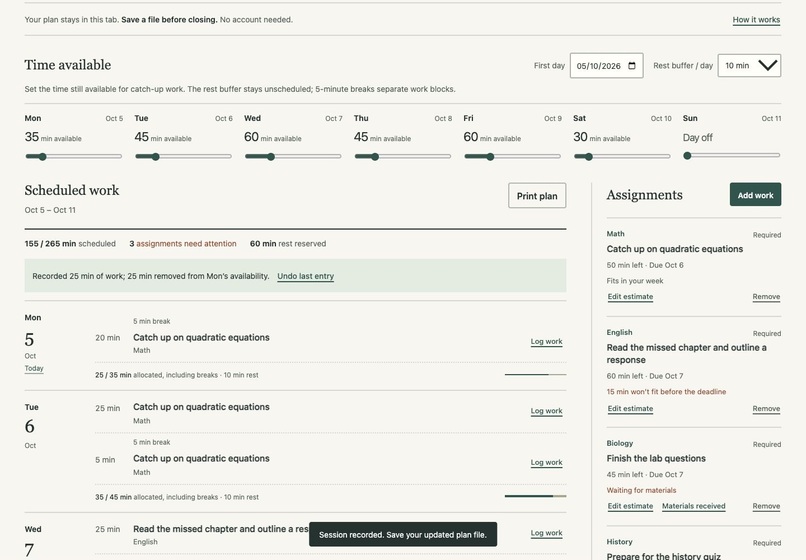The height and width of the screenshot is (560, 806).
Task: Click the 'Session recorded' toast notification
Action: [x=403, y=534]
